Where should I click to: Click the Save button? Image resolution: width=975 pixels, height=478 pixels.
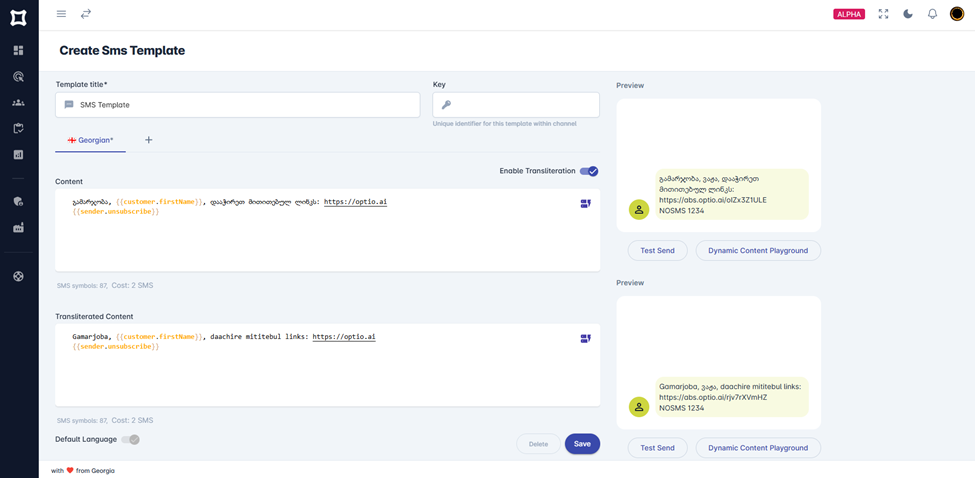click(x=582, y=444)
